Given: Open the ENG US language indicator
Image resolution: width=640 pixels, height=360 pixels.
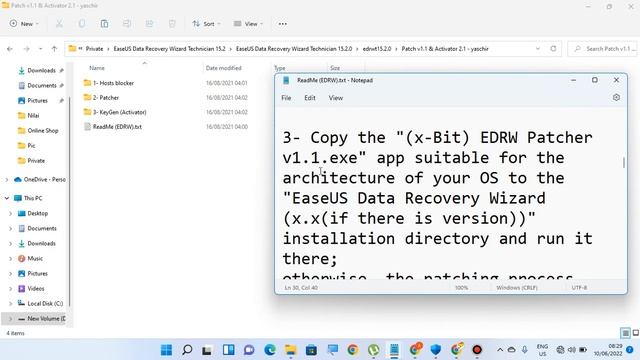Looking at the screenshot, I should (542, 350).
